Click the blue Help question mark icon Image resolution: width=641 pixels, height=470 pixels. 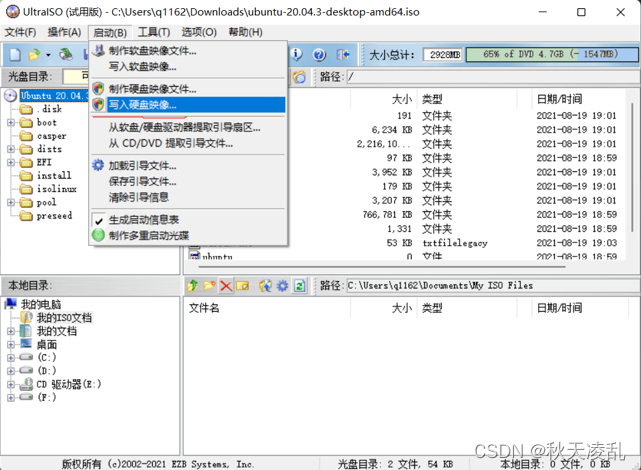[319, 54]
